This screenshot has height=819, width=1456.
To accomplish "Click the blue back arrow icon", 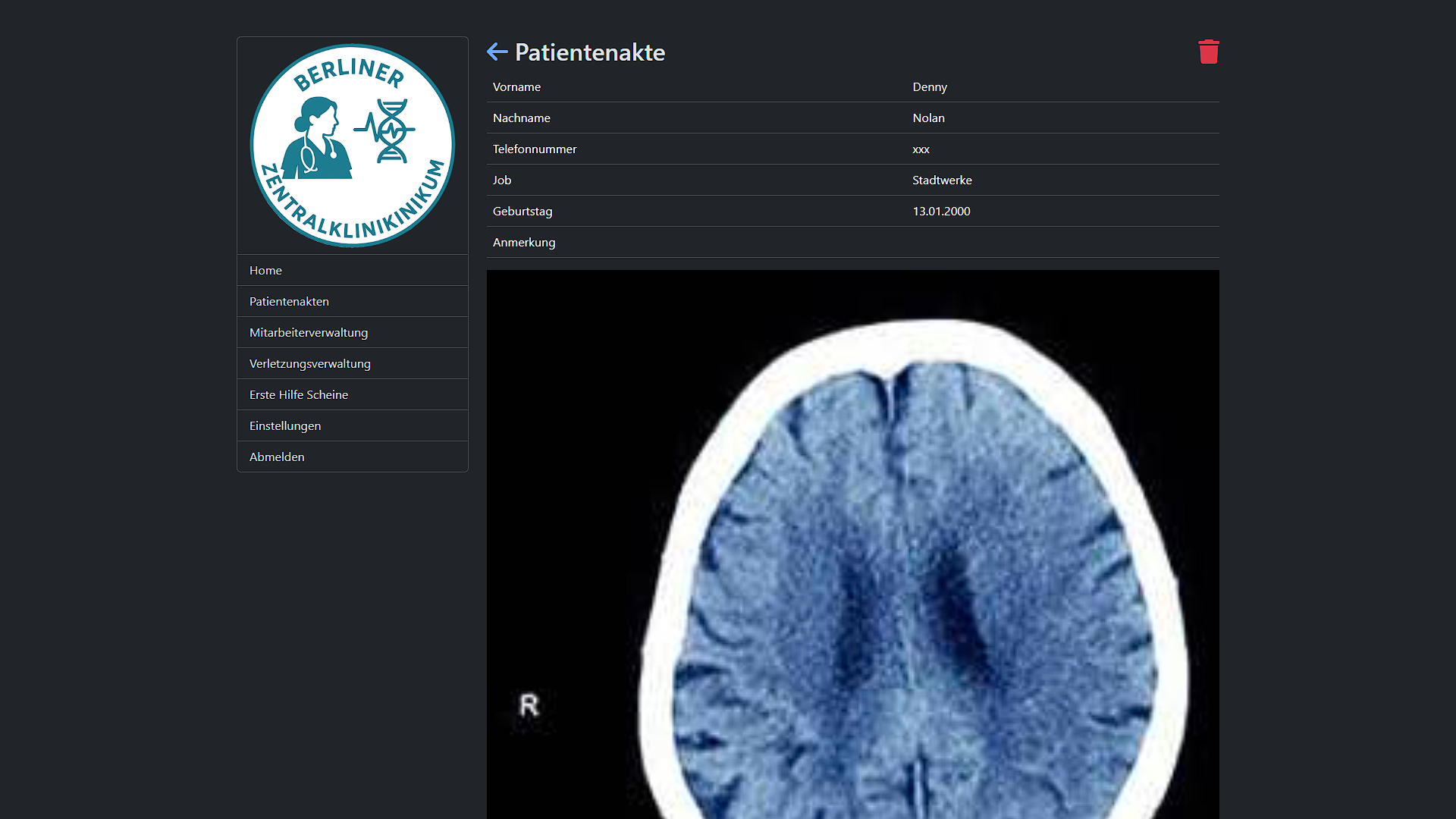I will coord(497,52).
